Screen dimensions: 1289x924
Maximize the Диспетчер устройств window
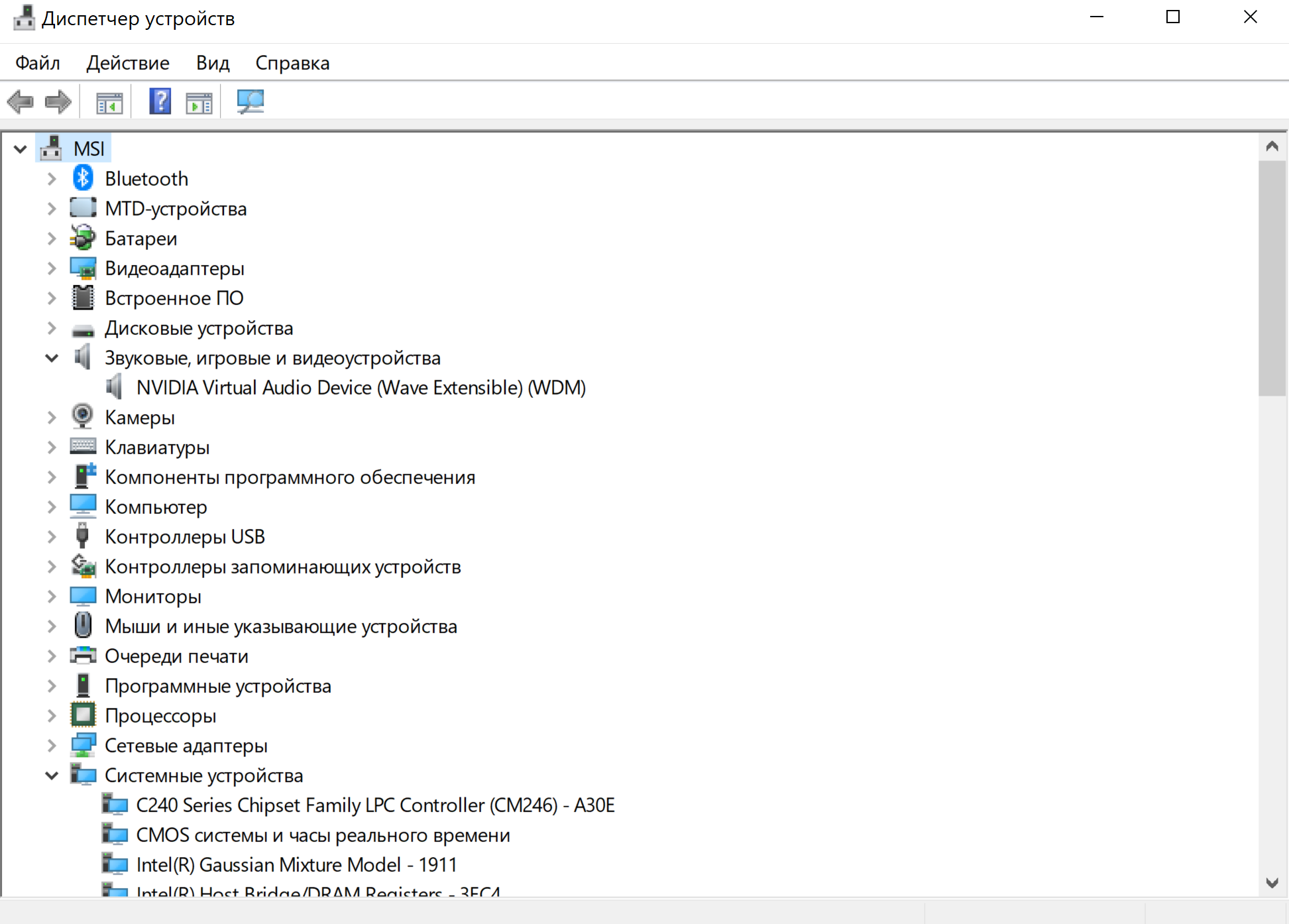point(1173,17)
